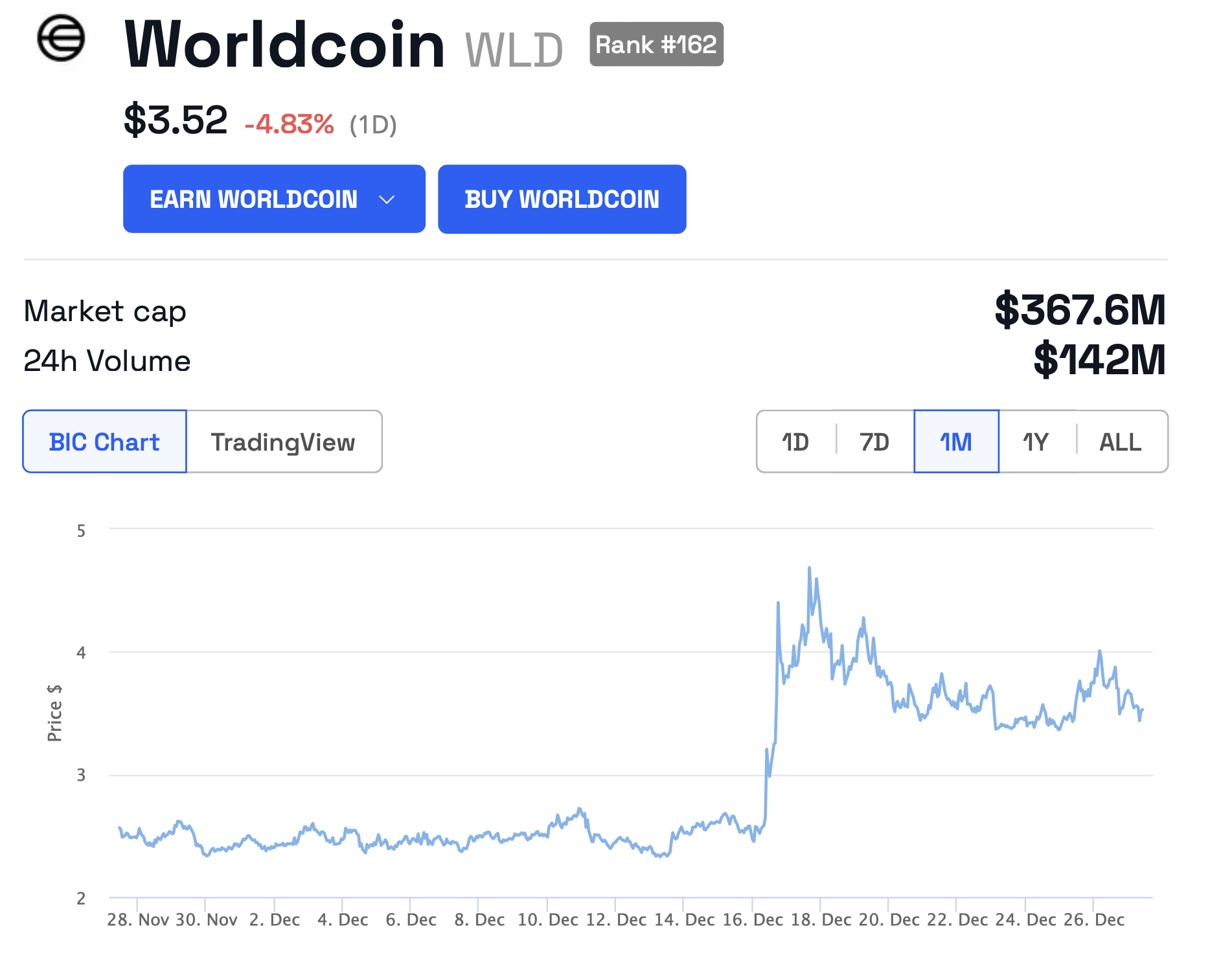Click the 18. Dec date axis label
The image size is (1232, 966).
(821, 920)
